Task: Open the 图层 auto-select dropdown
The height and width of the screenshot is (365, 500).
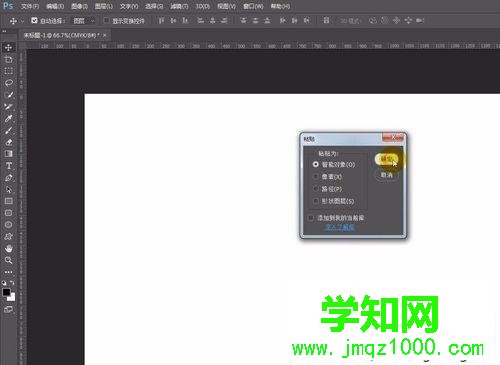Action: click(84, 21)
